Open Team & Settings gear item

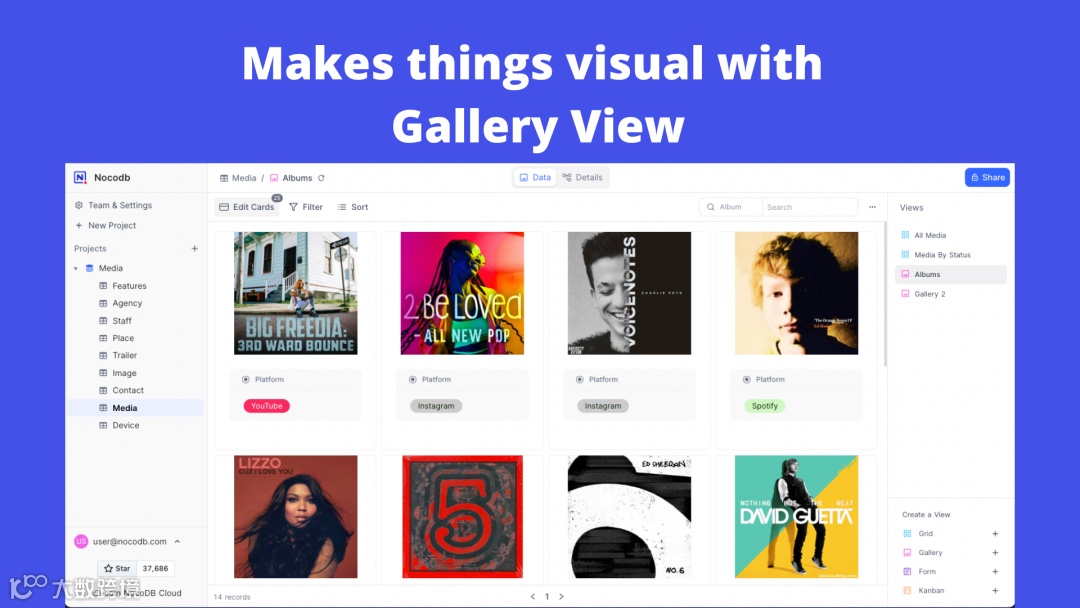click(x=113, y=205)
